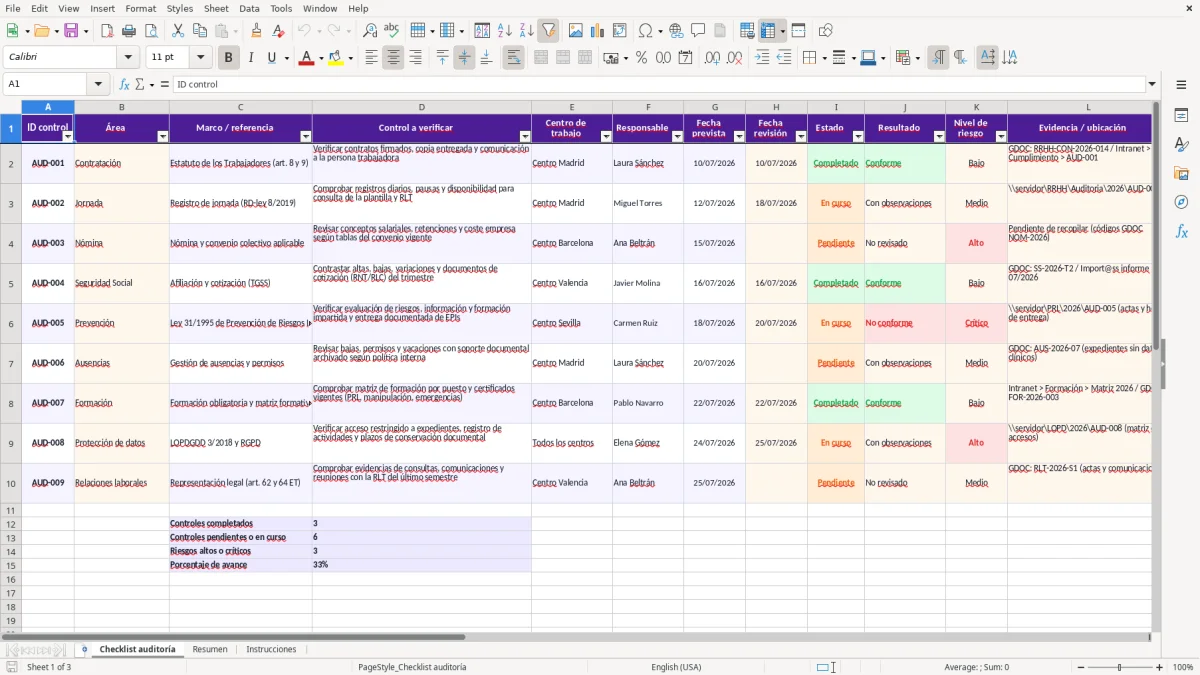Click column D header
The width and height of the screenshot is (1200, 675).
point(421,107)
